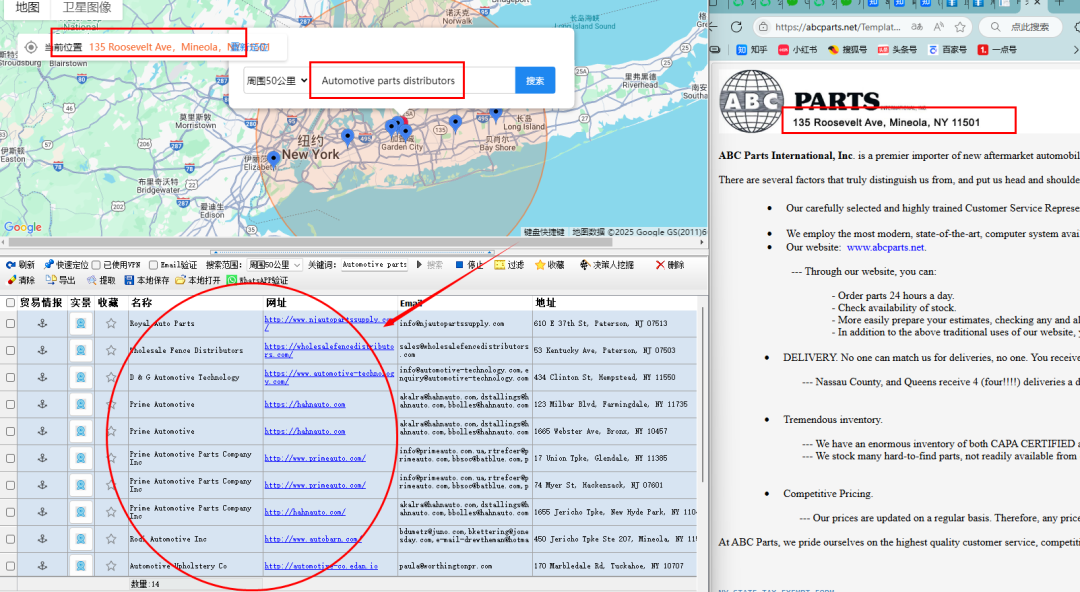The height and width of the screenshot is (592, 1080).
Task: Click the 本地保存 save-local disk icon
Action: 129,280
